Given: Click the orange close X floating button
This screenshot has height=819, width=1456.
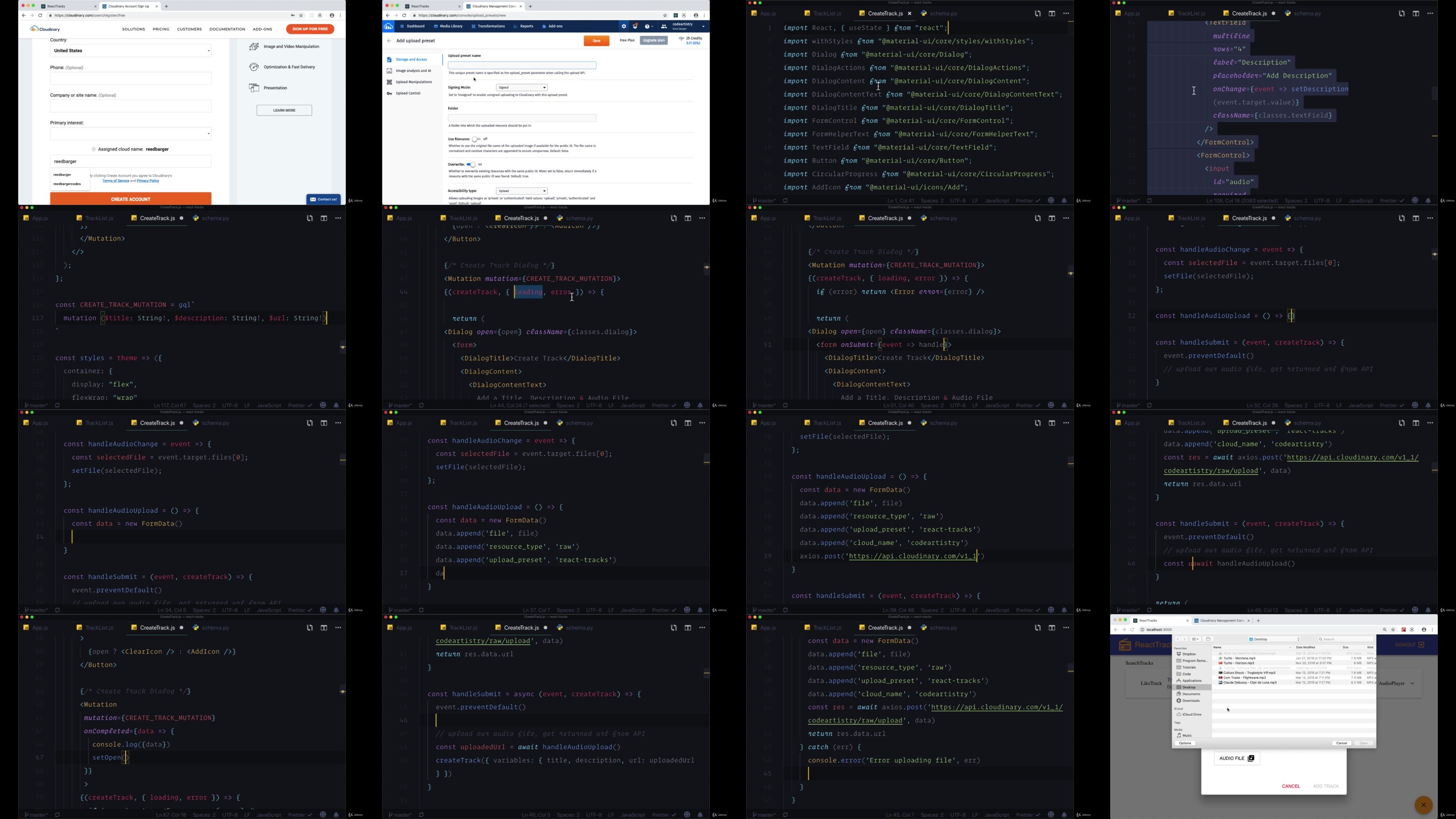Looking at the screenshot, I should tap(1423, 805).
